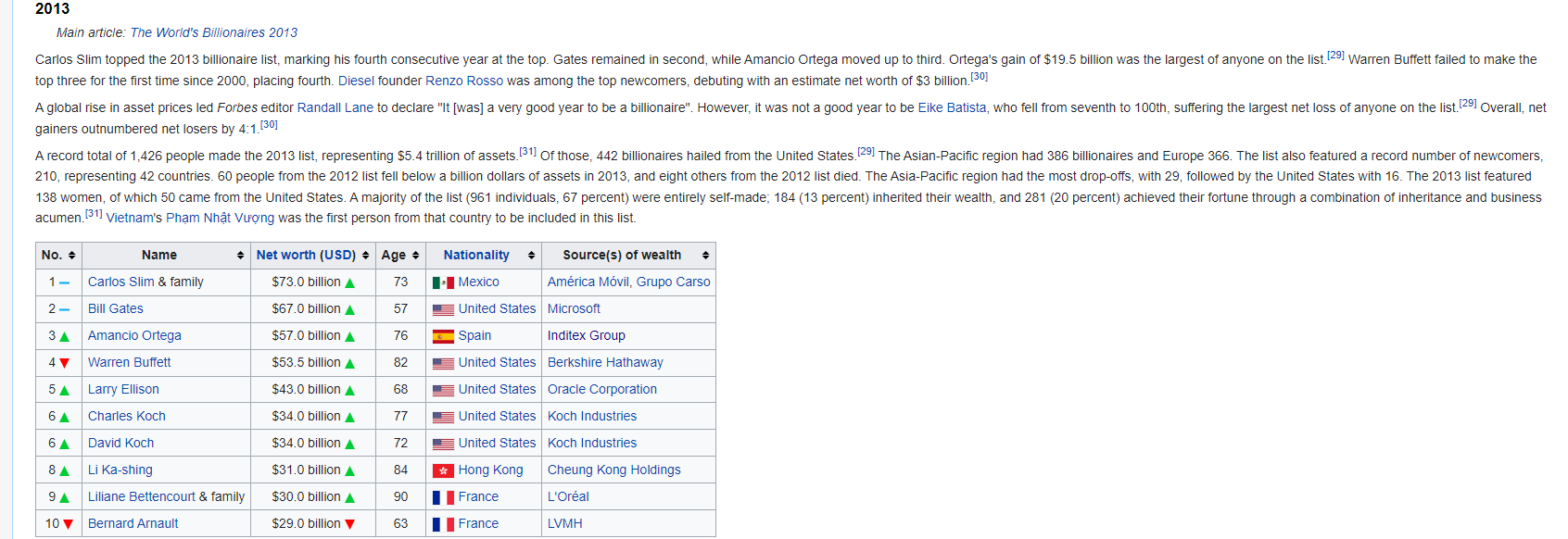
Task: Open the L'Oréal link
Action: click(x=568, y=496)
